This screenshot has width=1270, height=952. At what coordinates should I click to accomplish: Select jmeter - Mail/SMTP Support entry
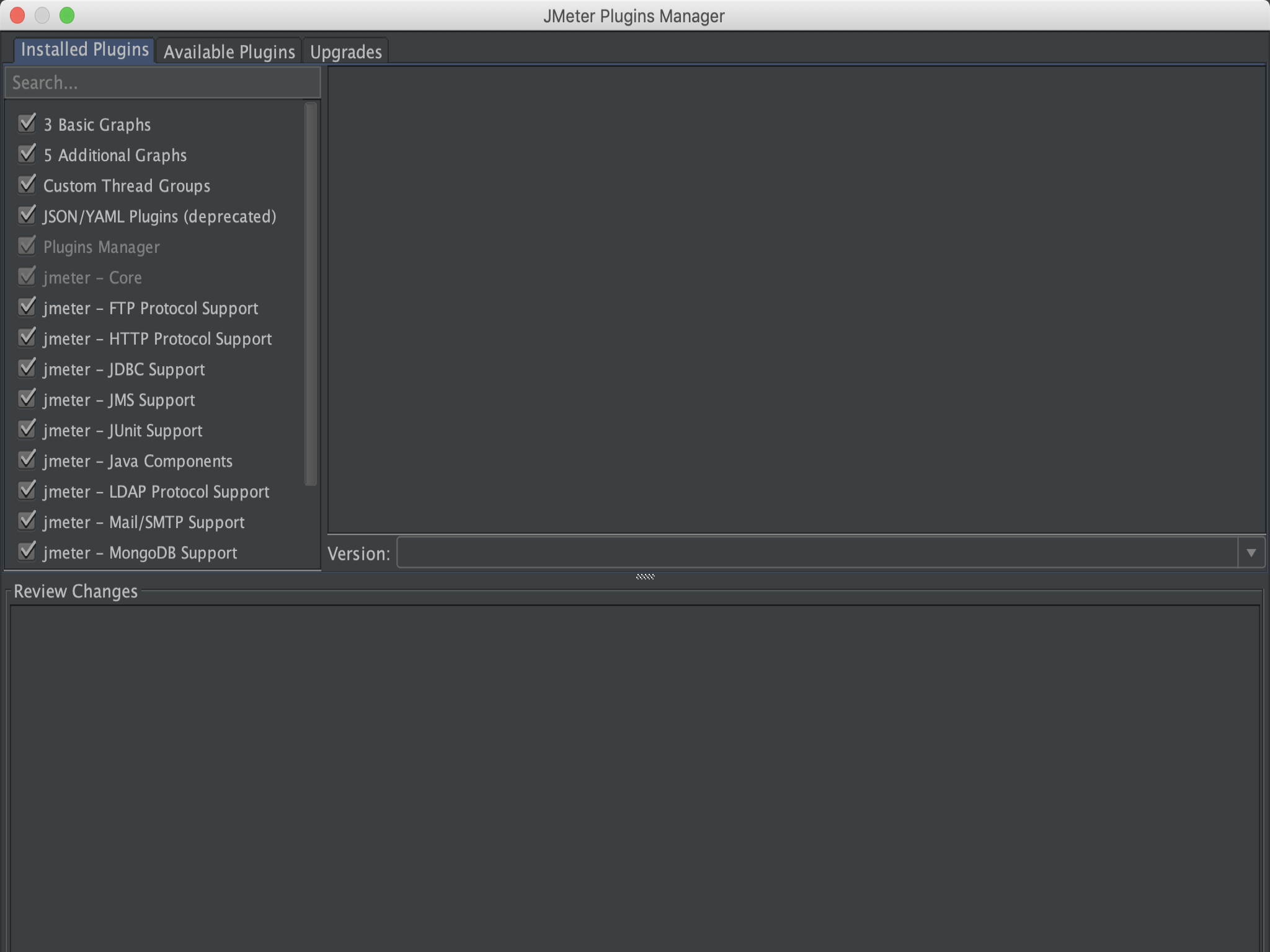144,522
